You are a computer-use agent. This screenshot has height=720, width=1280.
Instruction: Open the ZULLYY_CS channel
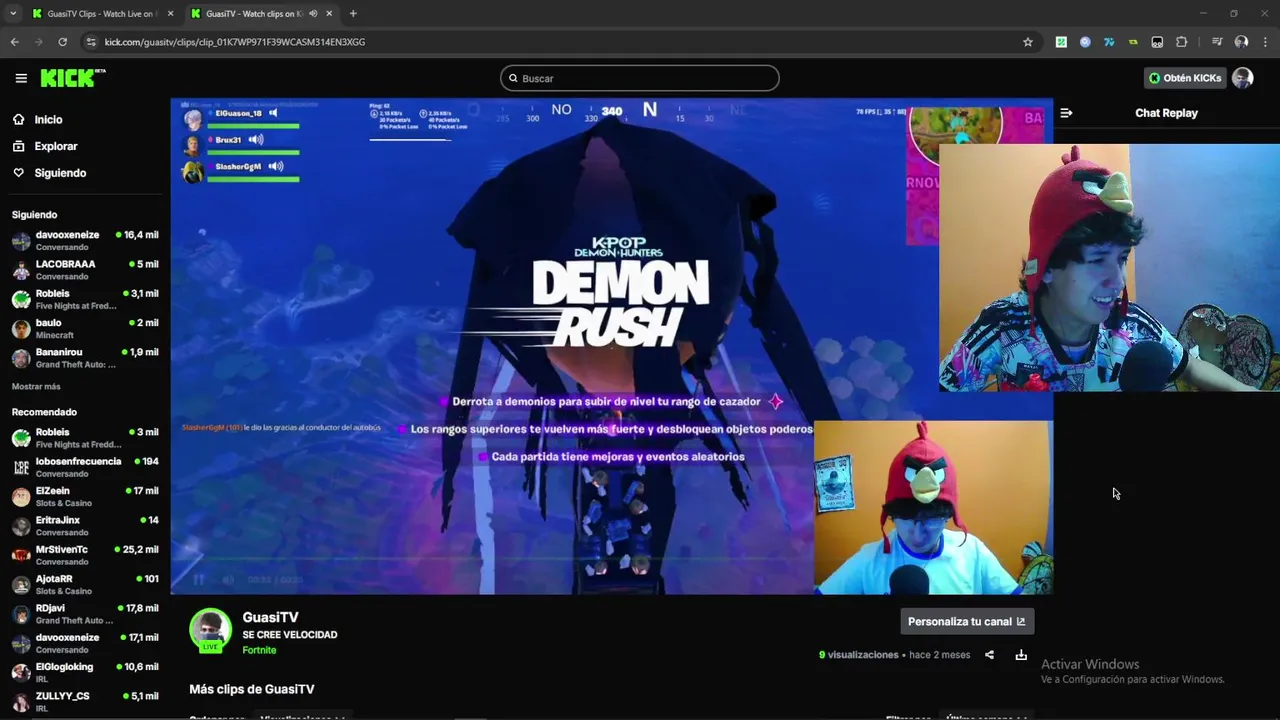point(85,702)
